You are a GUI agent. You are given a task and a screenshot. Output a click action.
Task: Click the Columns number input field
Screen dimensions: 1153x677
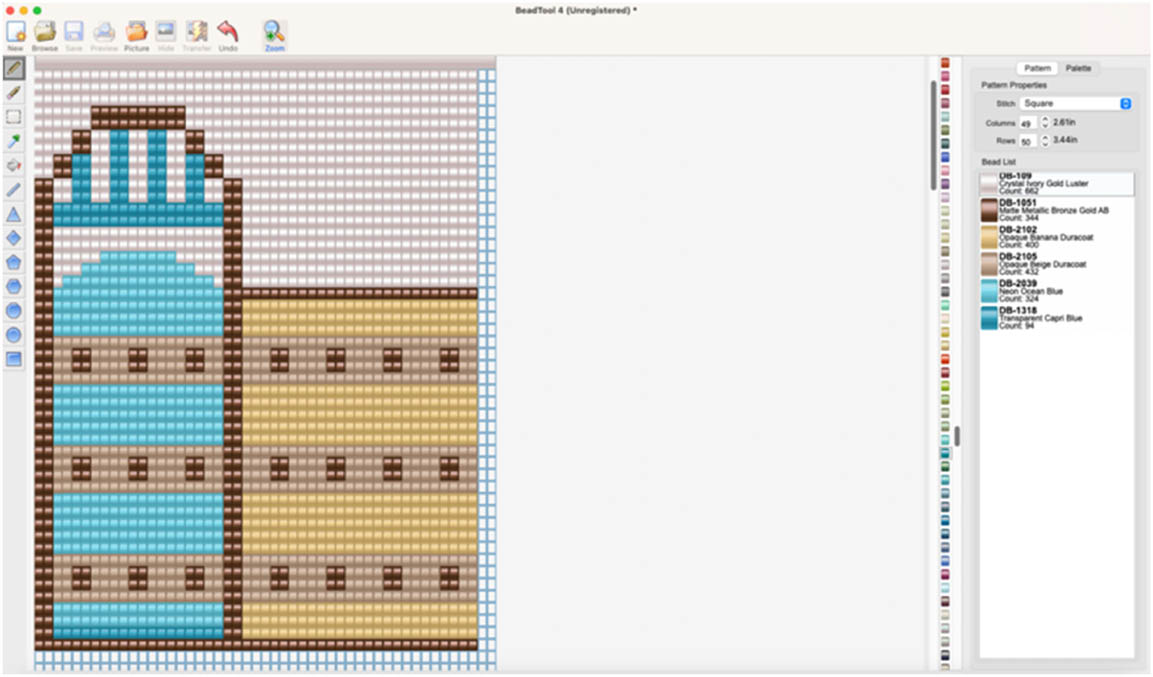[1027, 123]
